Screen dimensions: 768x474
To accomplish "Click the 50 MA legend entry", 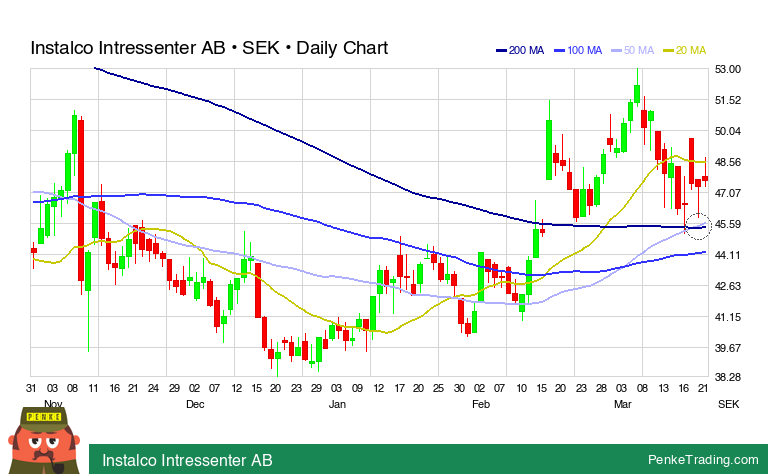I will coord(633,50).
